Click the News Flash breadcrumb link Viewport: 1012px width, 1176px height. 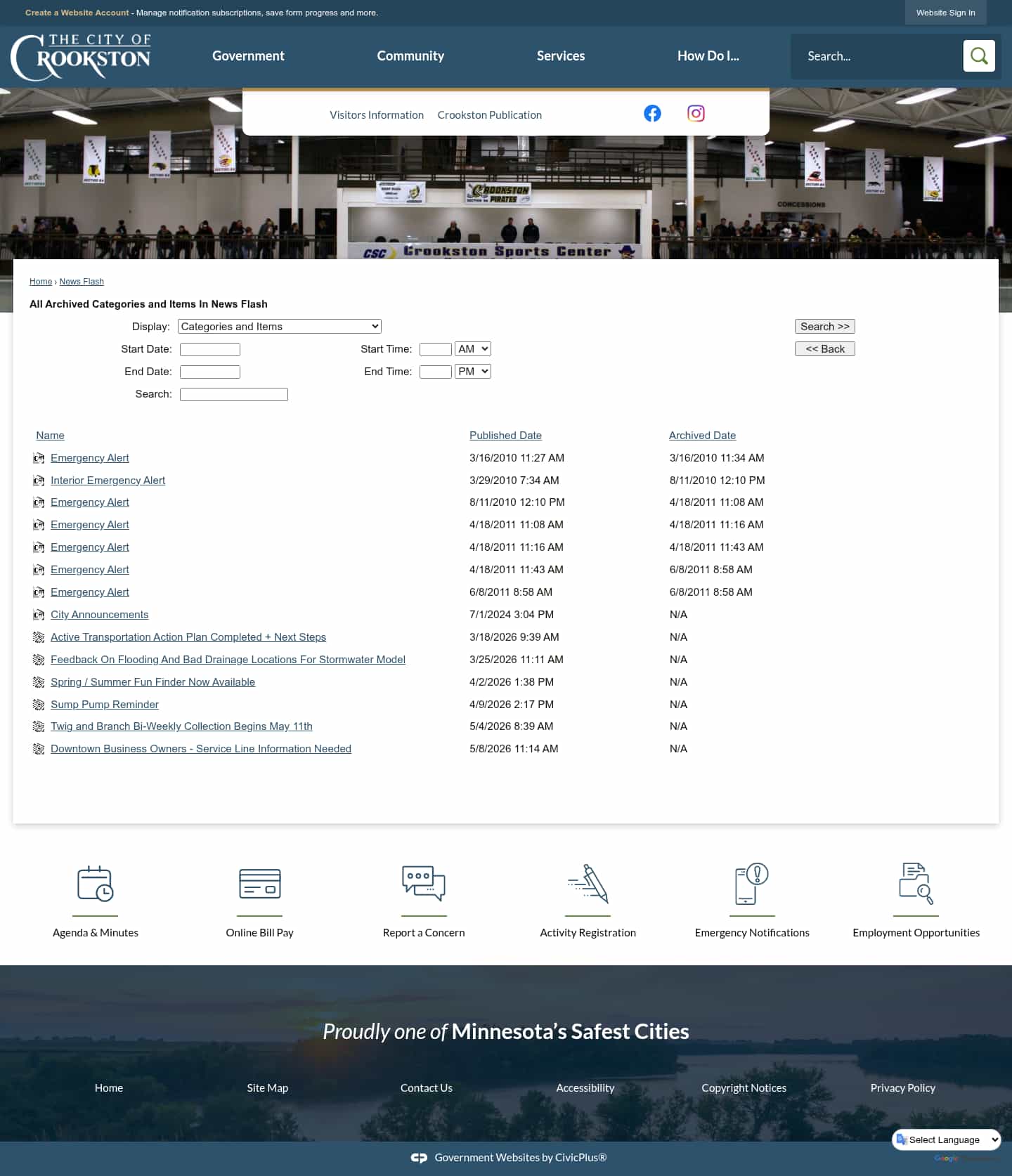click(x=82, y=281)
